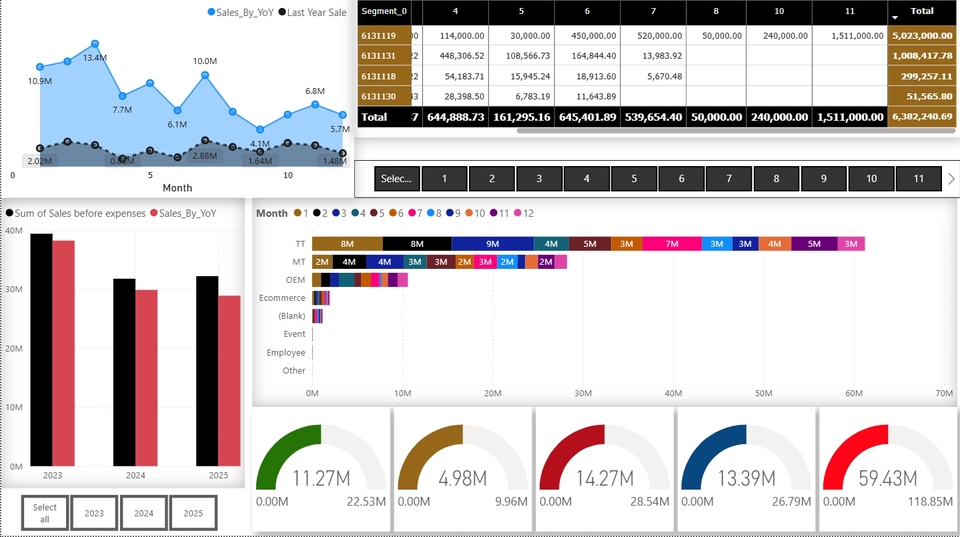Click the Month 12 pink legend dot

[517, 213]
